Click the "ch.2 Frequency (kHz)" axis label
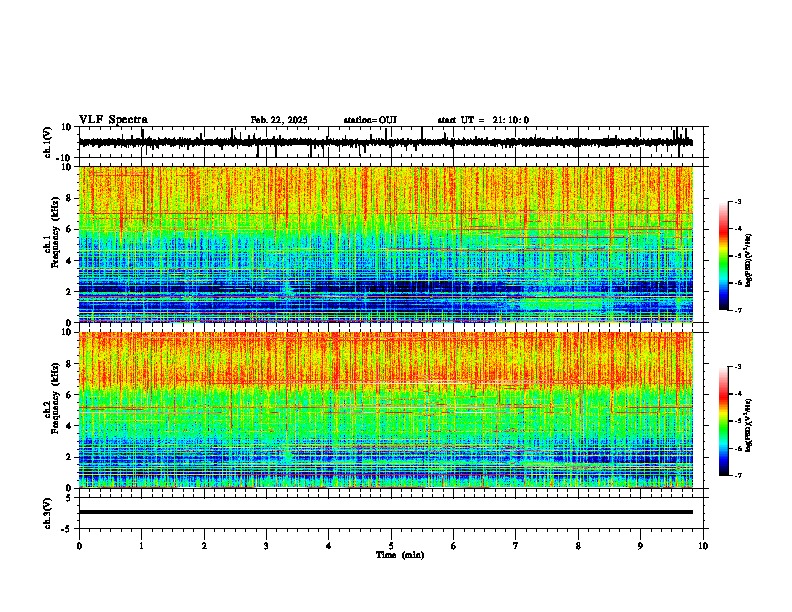This screenshot has width=792, height=612. click(51, 398)
